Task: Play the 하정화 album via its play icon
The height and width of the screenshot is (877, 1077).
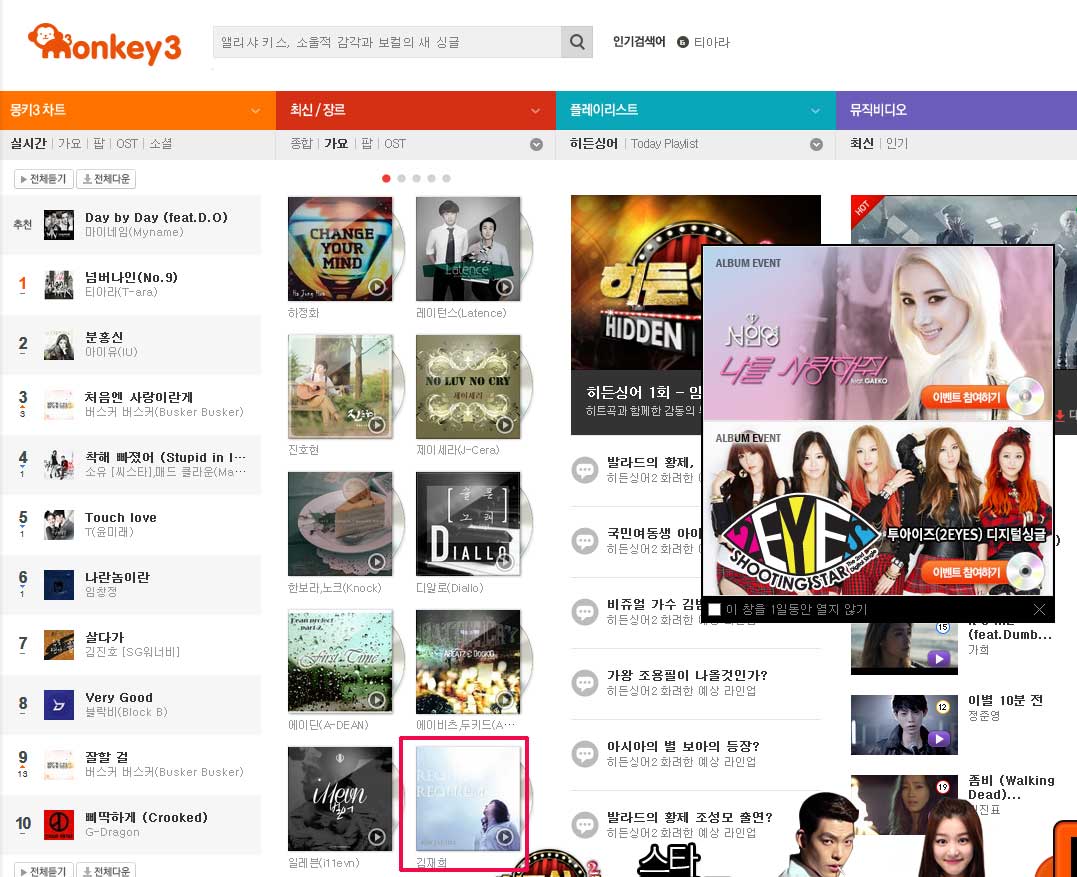Action: coord(376,287)
